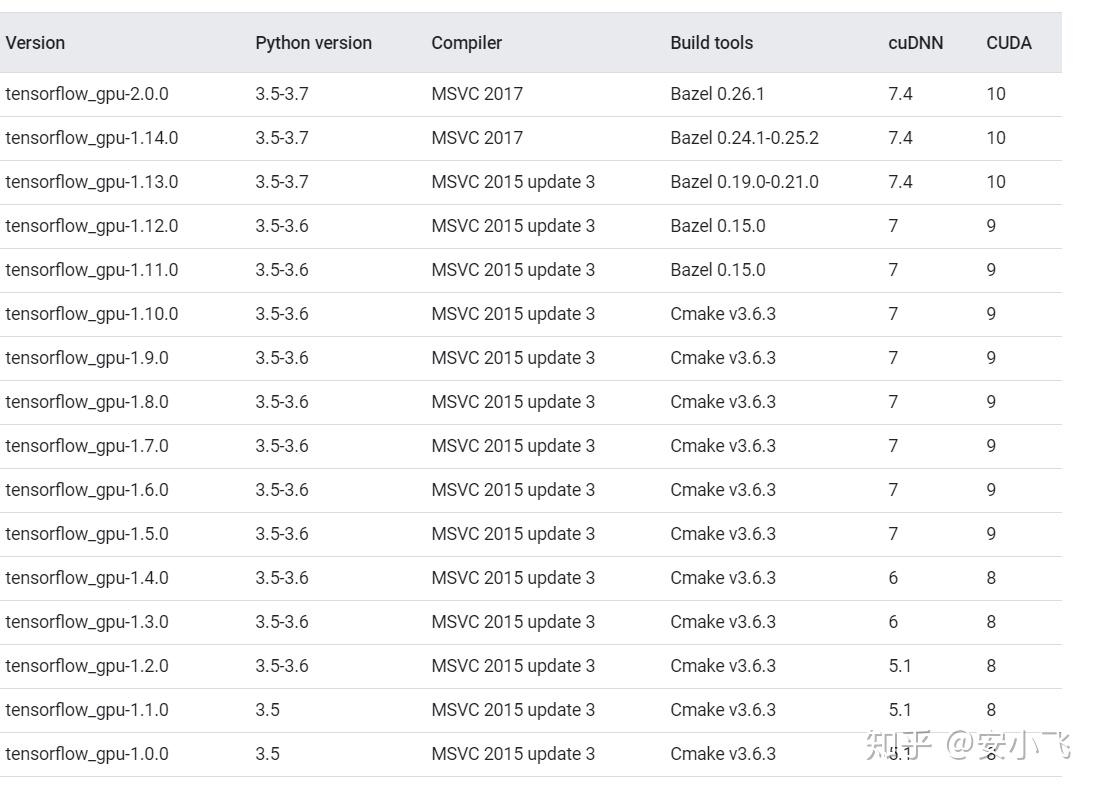Click CUDA value "8" in tensorflow_gpu-1.3.0 row

point(991,622)
